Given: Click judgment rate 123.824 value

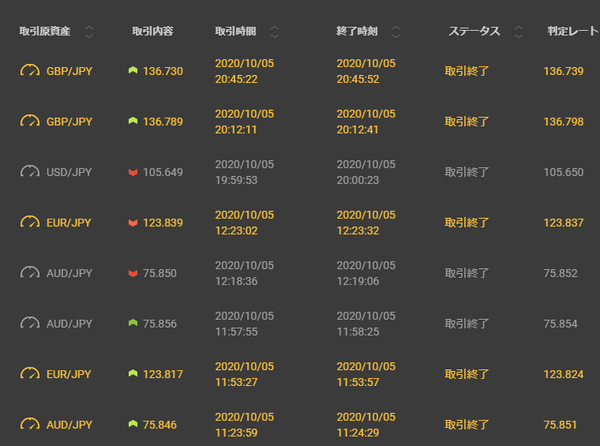Looking at the screenshot, I should coord(564,374).
